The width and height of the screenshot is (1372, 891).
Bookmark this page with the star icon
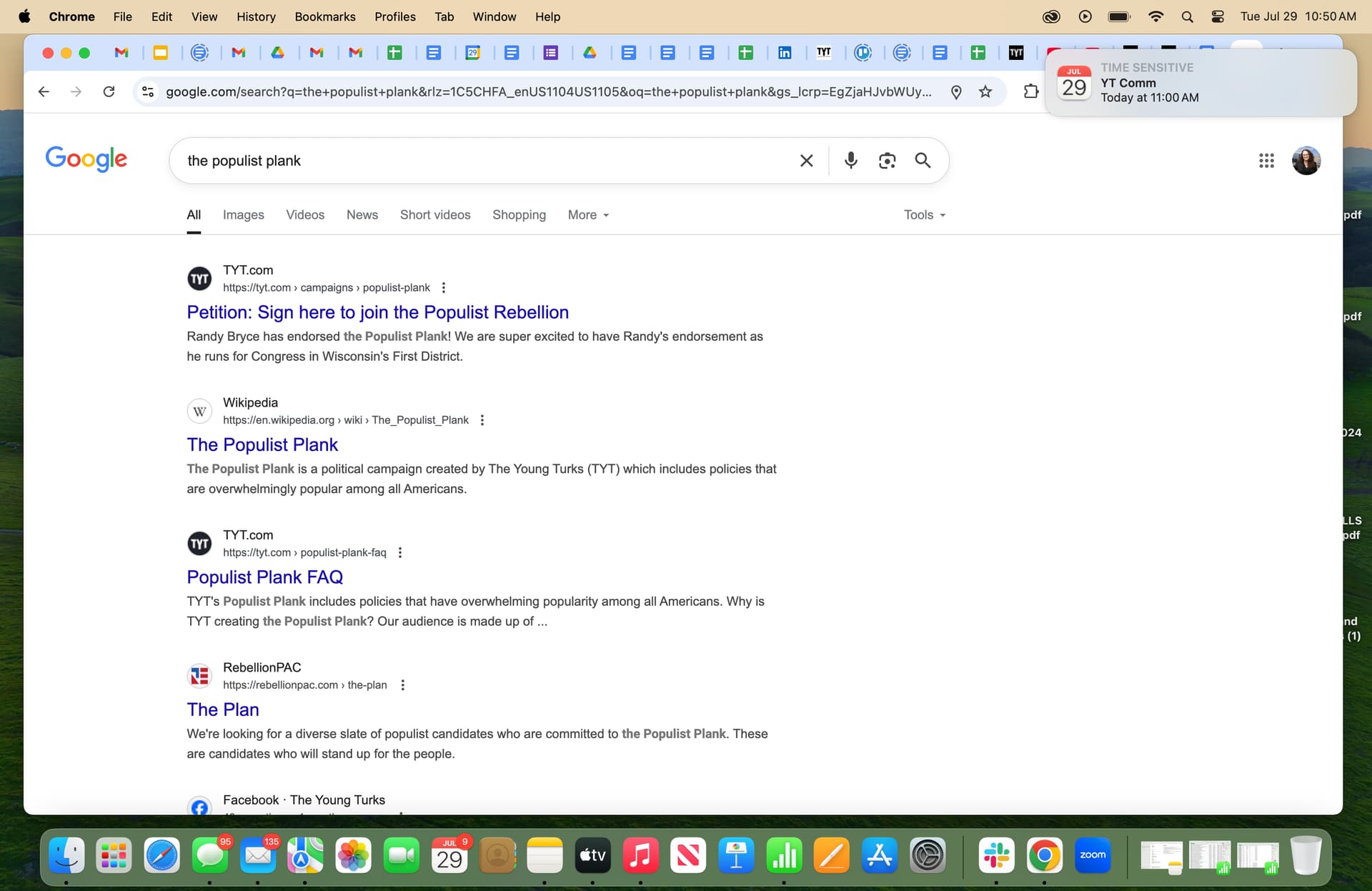pos(985,91)
